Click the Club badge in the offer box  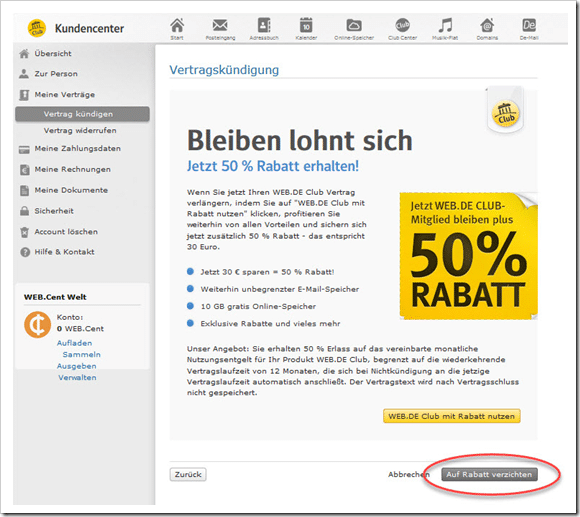click(505, 113)
